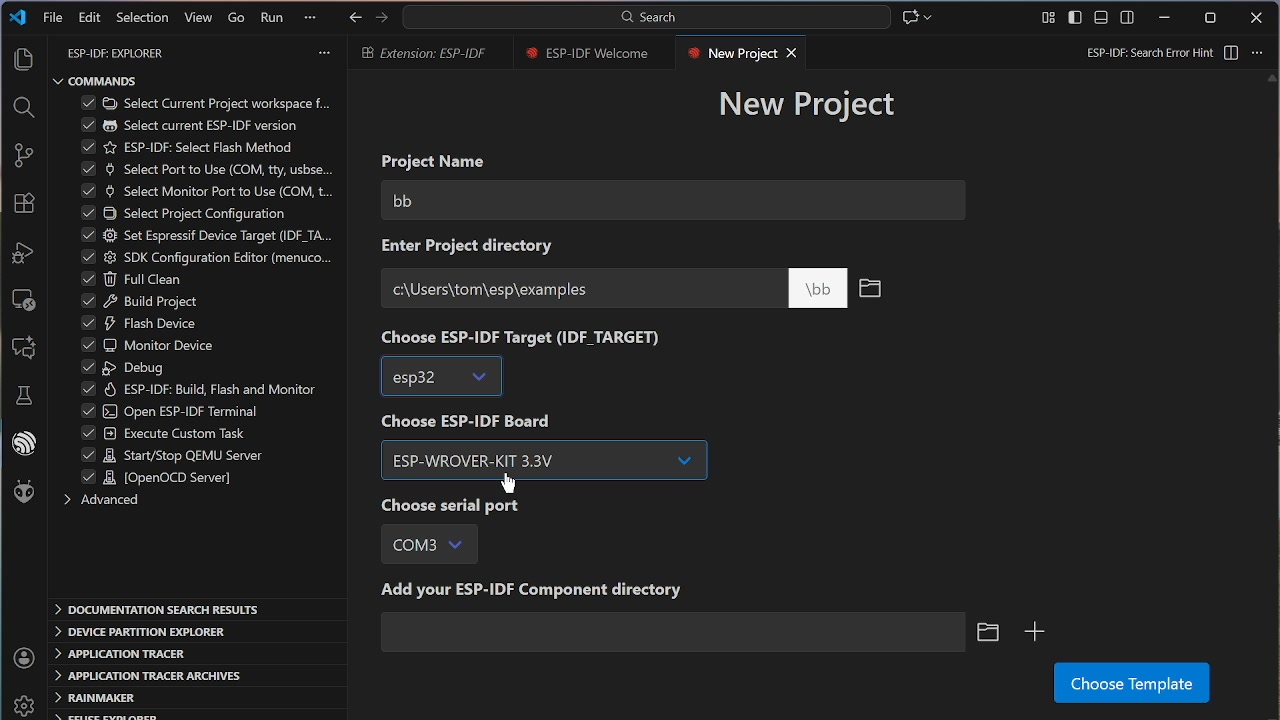Open the COM3 serial port dropdown
The height and width of the screenshot is (720, 1280).
(429, 545)
